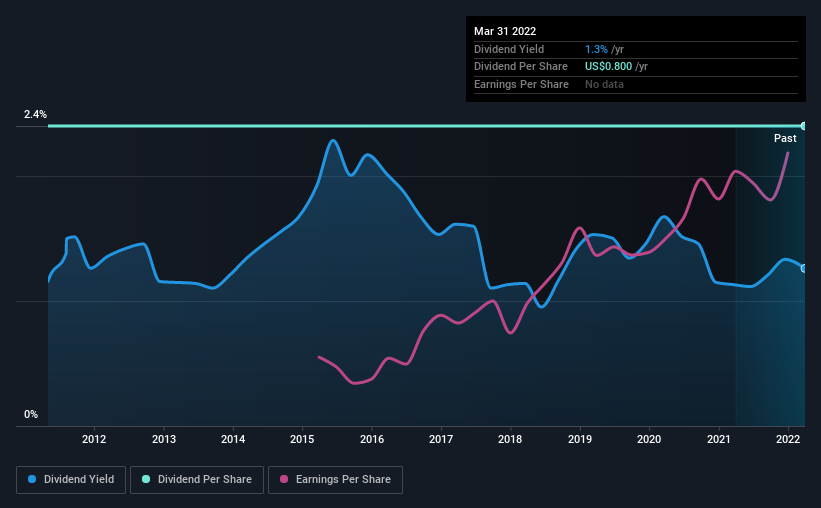Screen dimensions: 821x508
Task: Click the US$0.800 value in tooltip
Action: pos(608,67)
